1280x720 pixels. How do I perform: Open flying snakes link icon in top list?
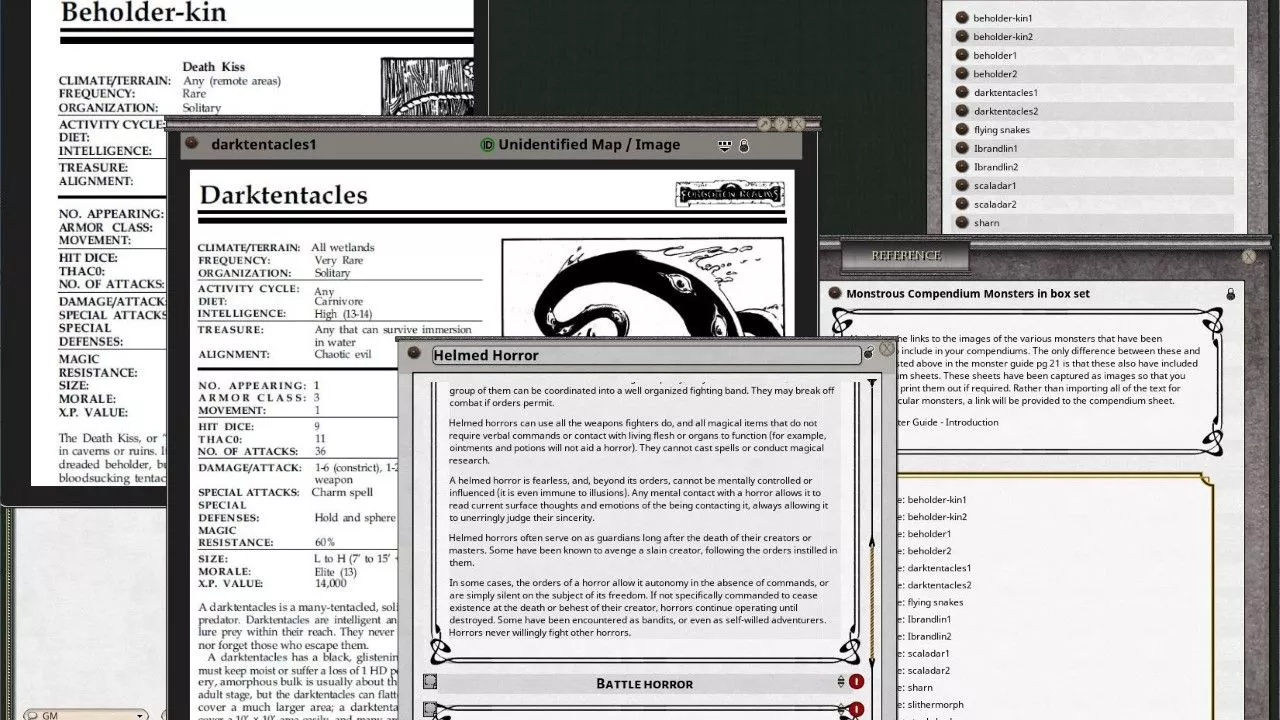click(962, 129)
